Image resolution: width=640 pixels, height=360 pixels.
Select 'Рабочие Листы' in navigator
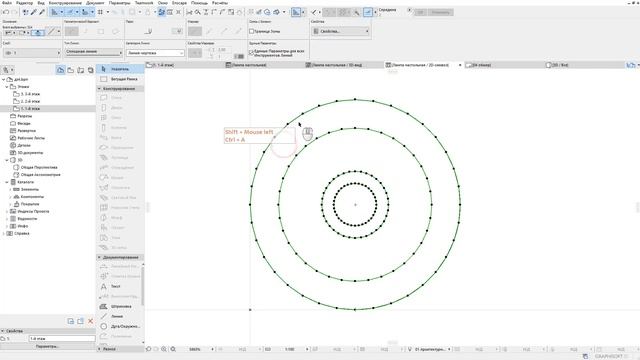(31, 138)
